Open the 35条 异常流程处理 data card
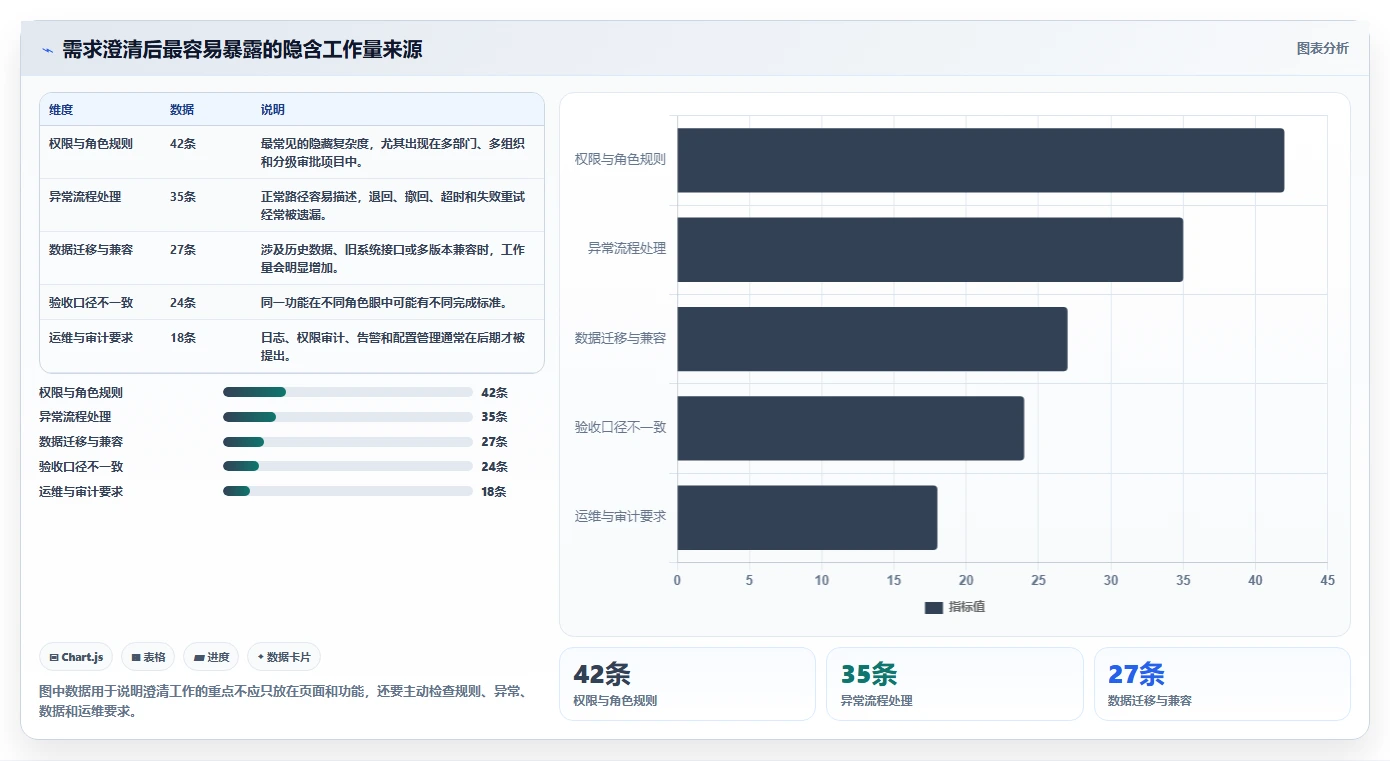This screenshot has height=761, width=1390. tap(954, 684)
